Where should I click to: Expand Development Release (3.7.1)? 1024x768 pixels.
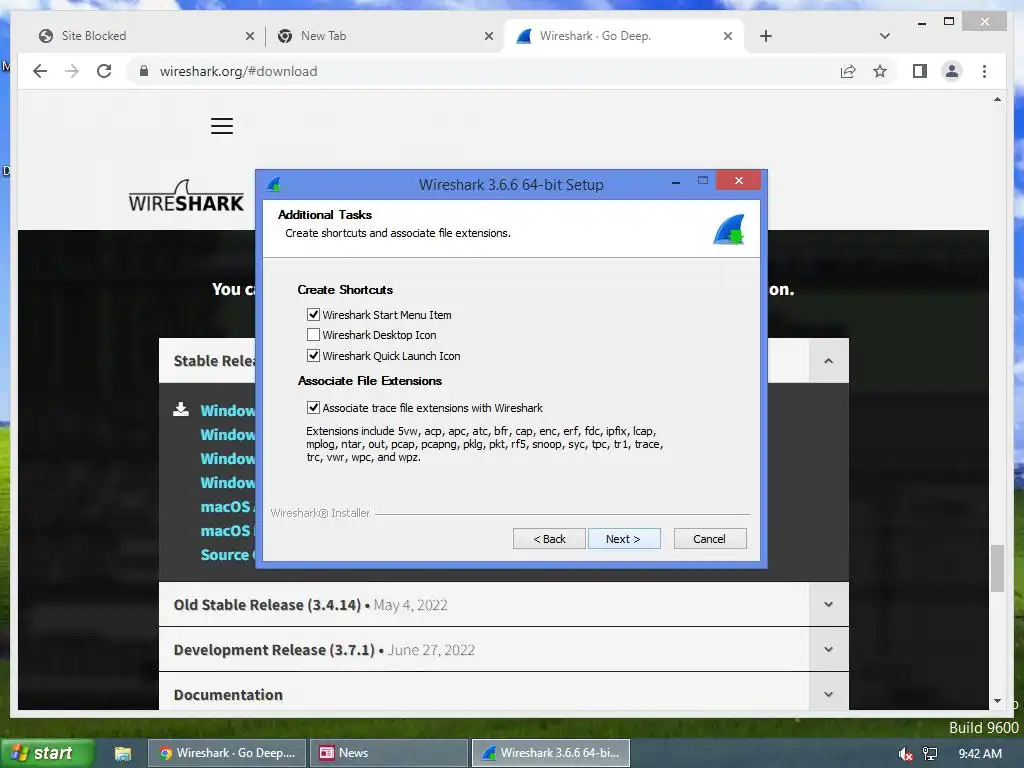828,650
